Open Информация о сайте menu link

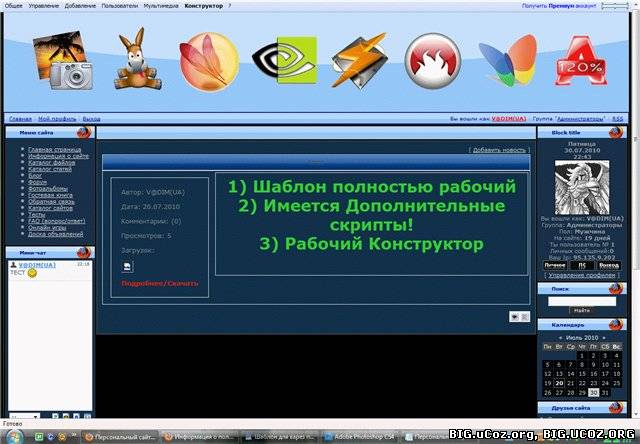[58, 156]
